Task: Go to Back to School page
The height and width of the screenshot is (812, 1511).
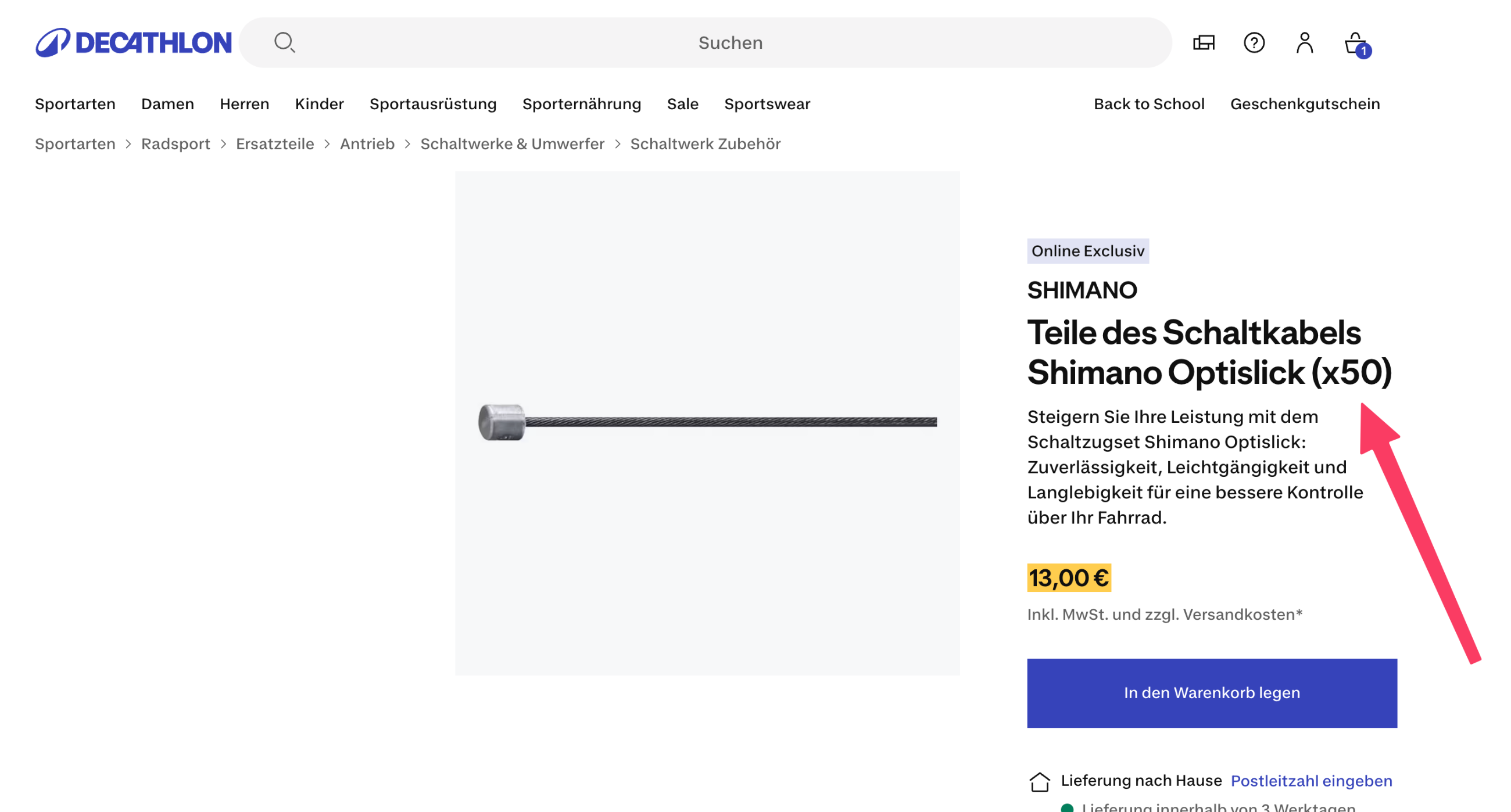Action: [x=1148, y=104]
